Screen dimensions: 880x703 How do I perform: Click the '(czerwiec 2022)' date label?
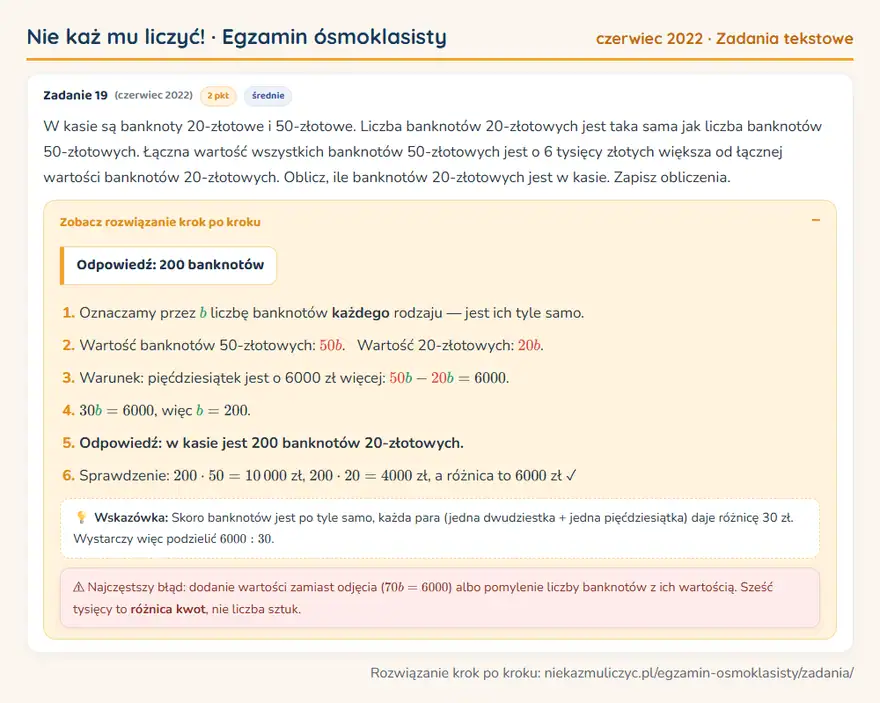coord(153,95)
